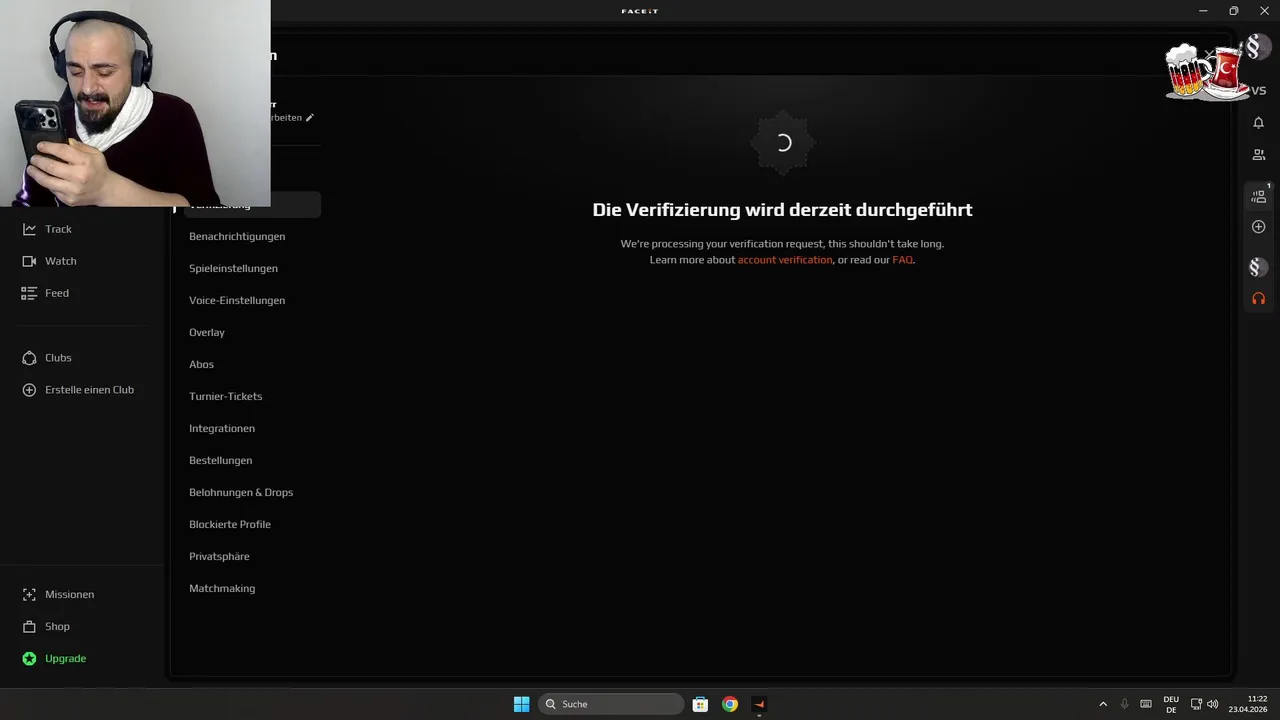
Task: Open Belohnungen & Drops page
Action: pyautogui.click(x=241, y=492)
